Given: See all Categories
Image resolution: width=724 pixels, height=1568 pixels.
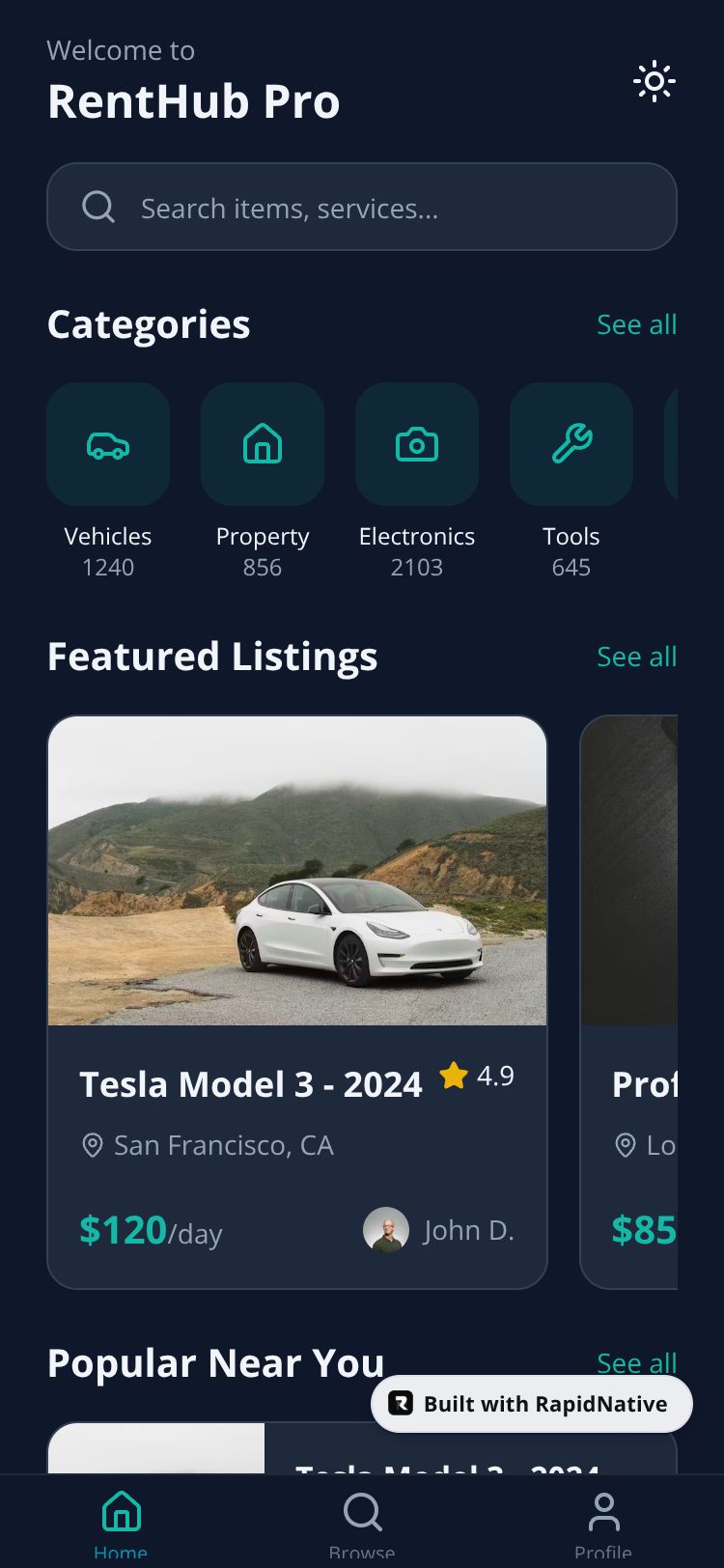Looking at the screenshot, I should tap(636, 324).
